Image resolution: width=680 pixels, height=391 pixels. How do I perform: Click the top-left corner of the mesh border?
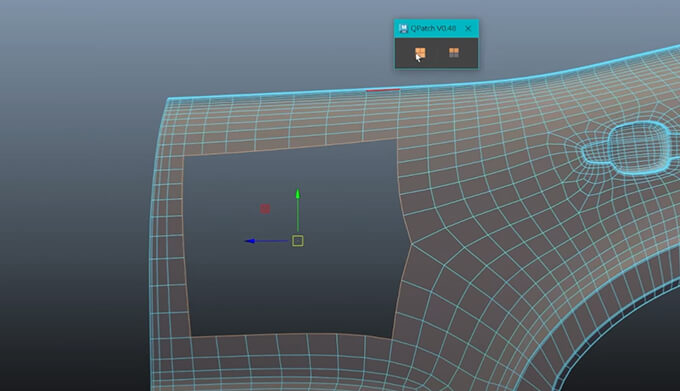(168, 99)
